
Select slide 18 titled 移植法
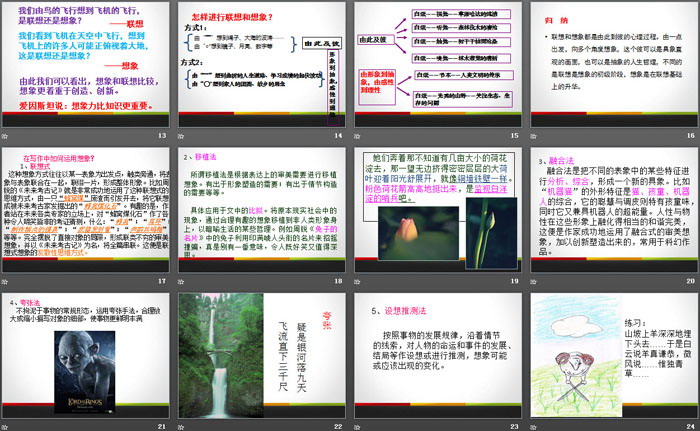click(x=262, y=212)
